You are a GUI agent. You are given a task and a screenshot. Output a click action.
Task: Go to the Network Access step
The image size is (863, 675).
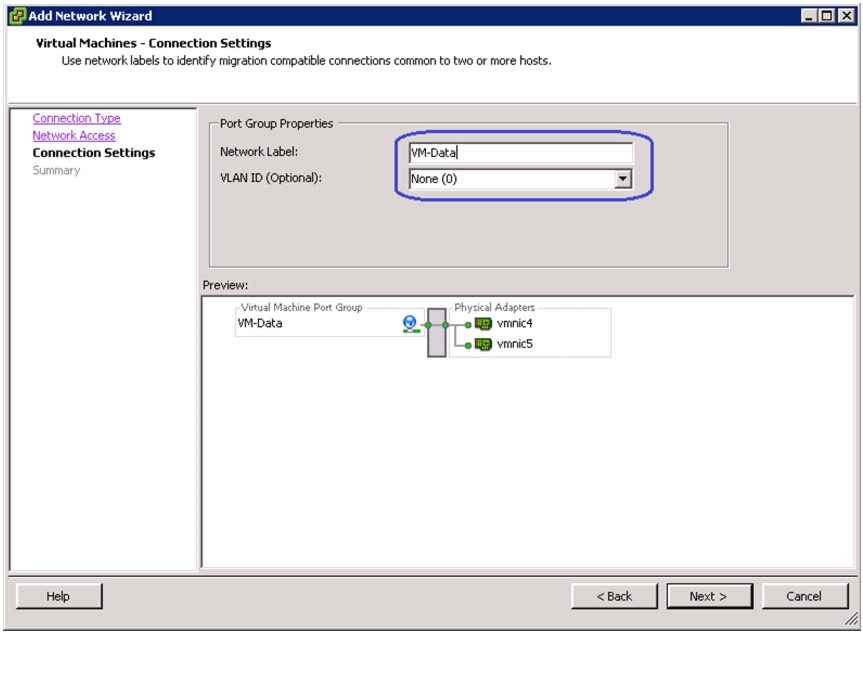click(x=74, y=135)
